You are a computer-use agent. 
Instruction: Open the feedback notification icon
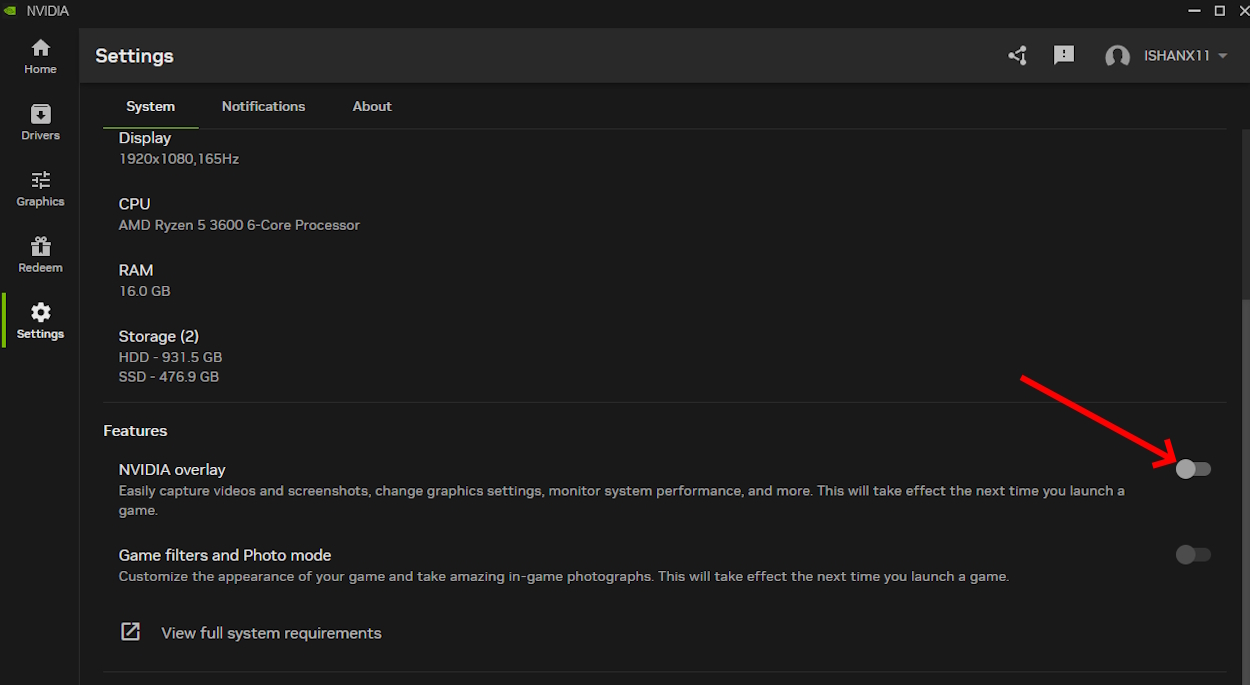(1064, 56)
